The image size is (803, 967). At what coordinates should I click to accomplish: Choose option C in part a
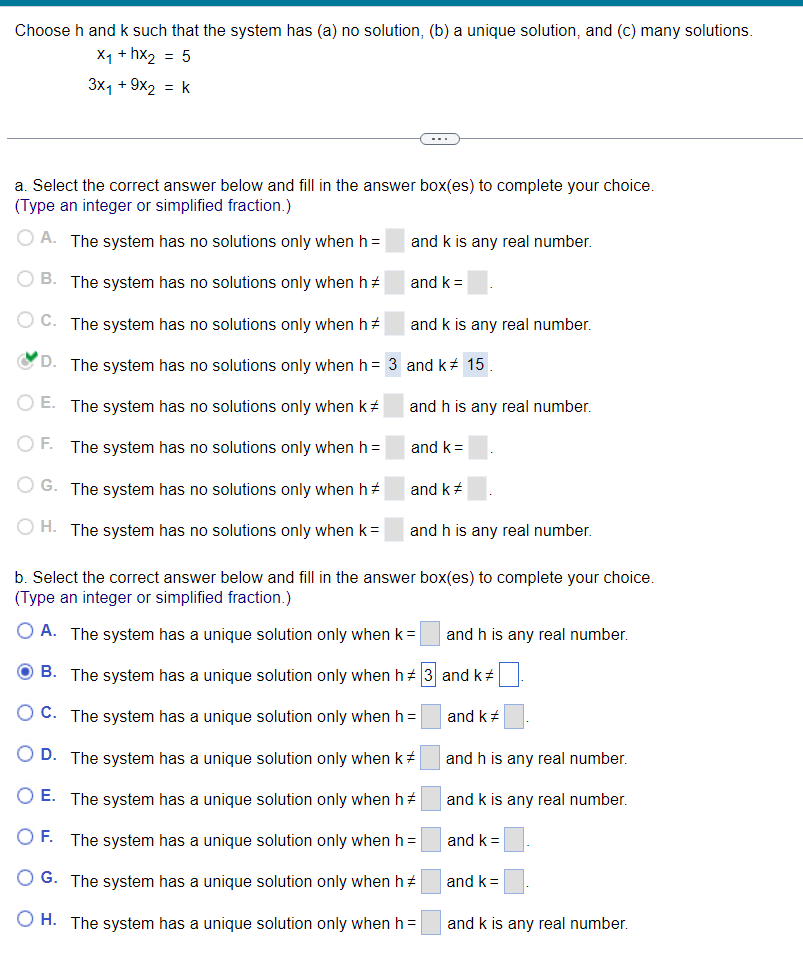click(26, 319)
